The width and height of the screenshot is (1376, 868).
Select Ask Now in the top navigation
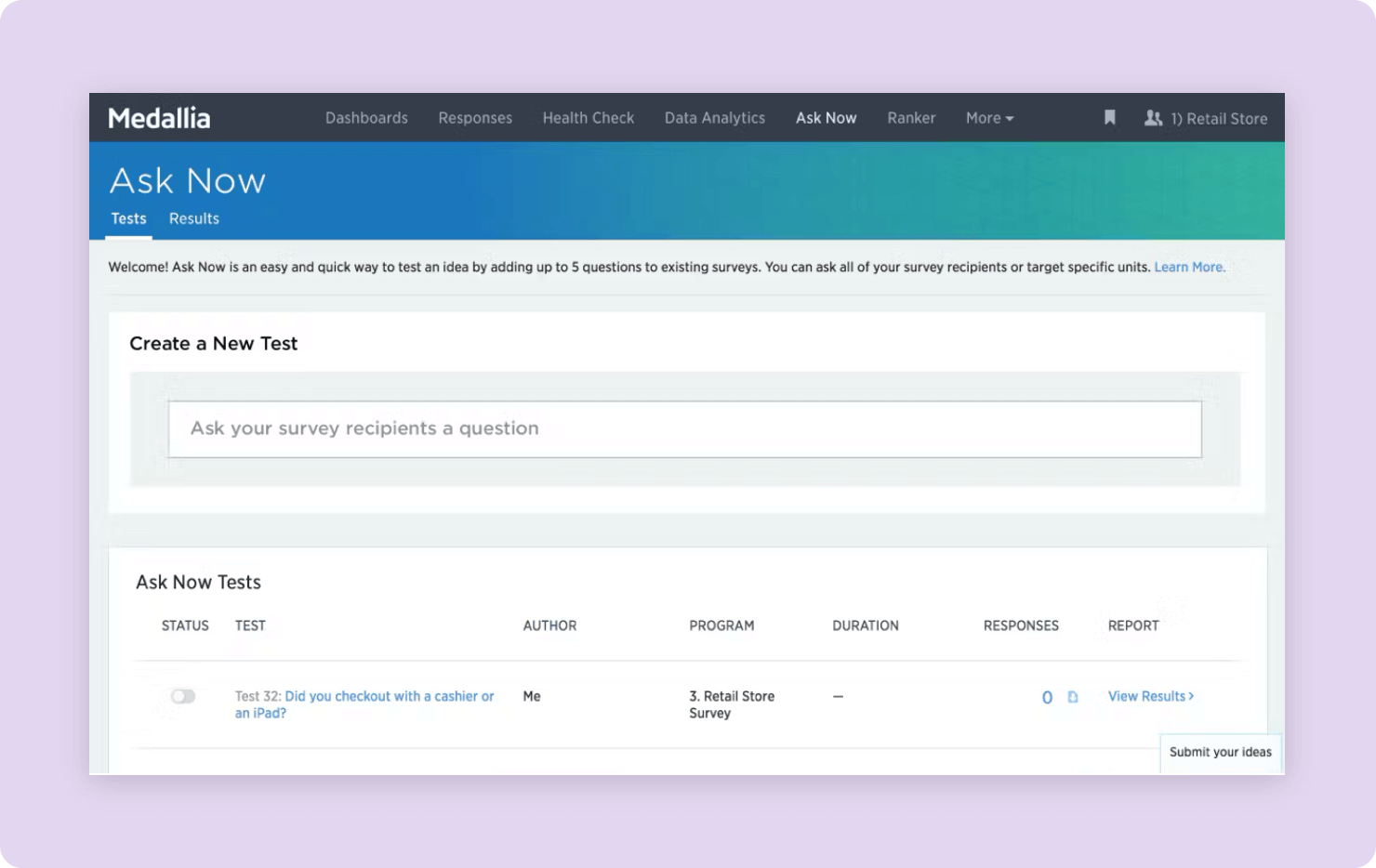826,118
